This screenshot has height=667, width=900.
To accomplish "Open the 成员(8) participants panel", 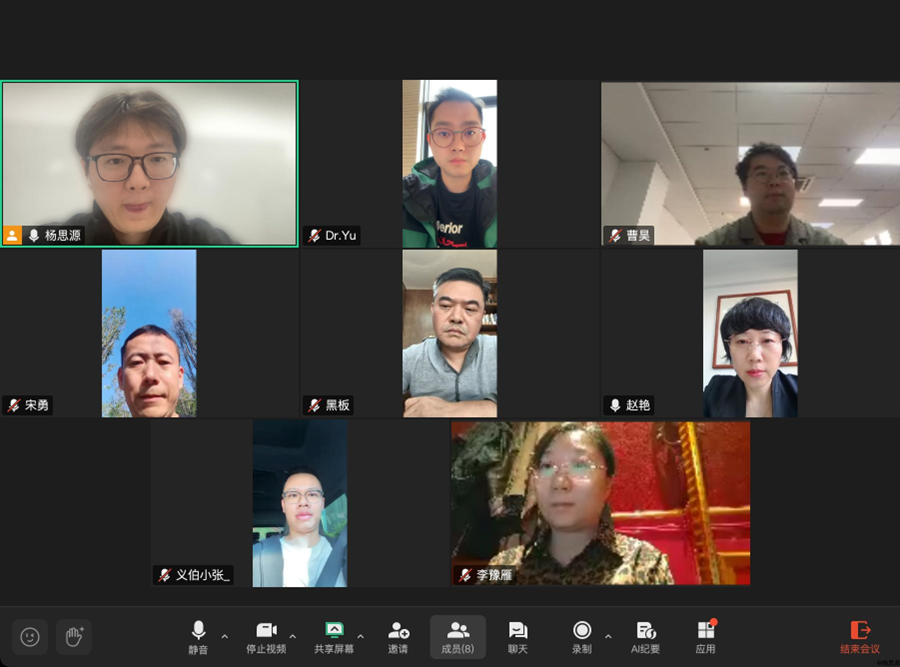I will click(x=458, y=637).
